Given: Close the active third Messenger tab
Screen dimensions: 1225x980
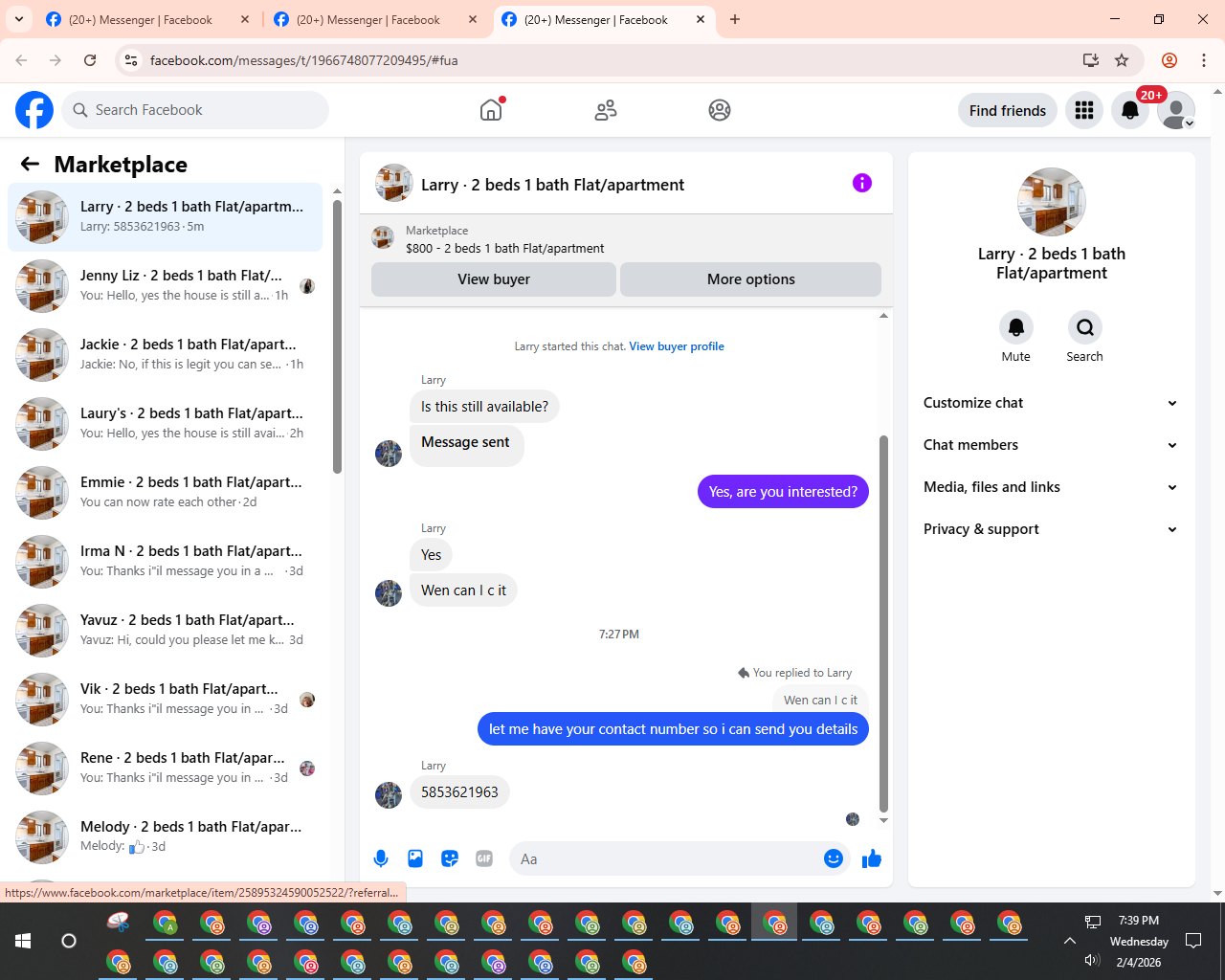Looking at the screenshot, I should click(701, 19).
